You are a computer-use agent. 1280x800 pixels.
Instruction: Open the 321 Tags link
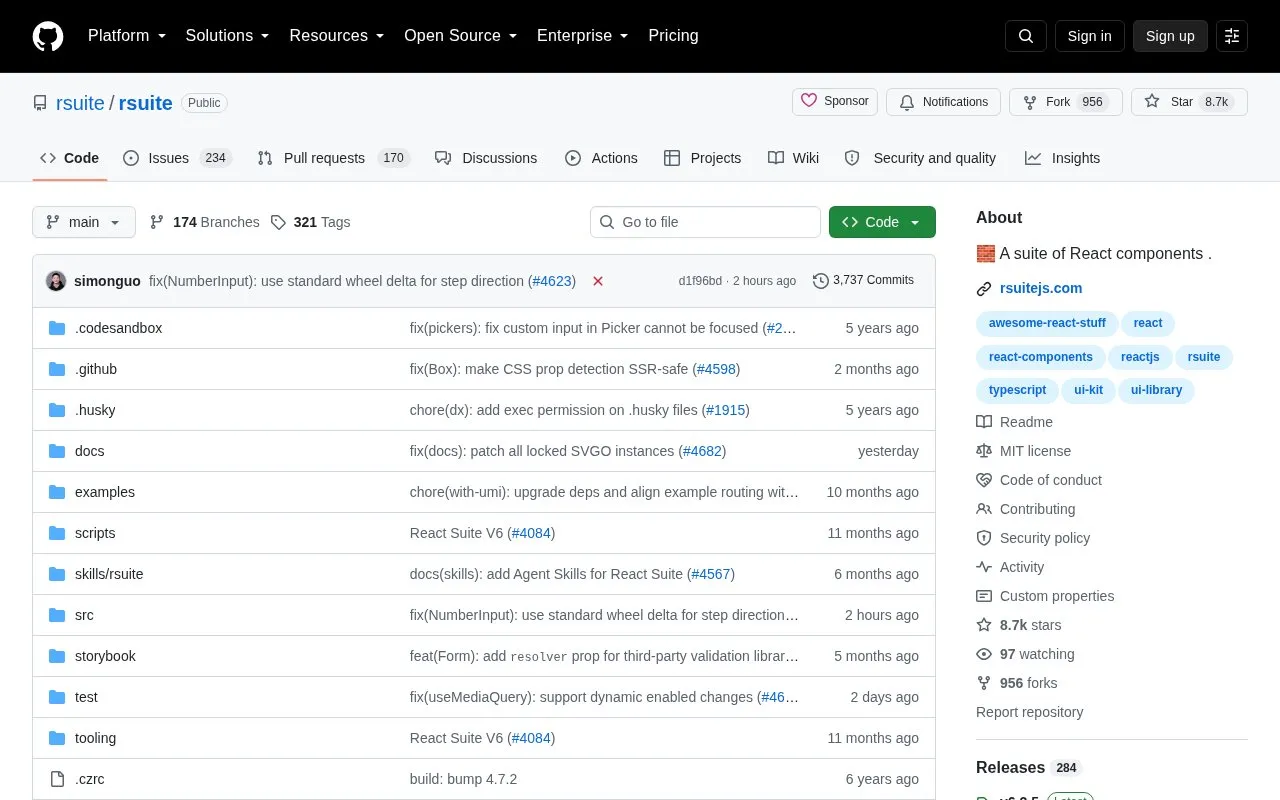310,222
